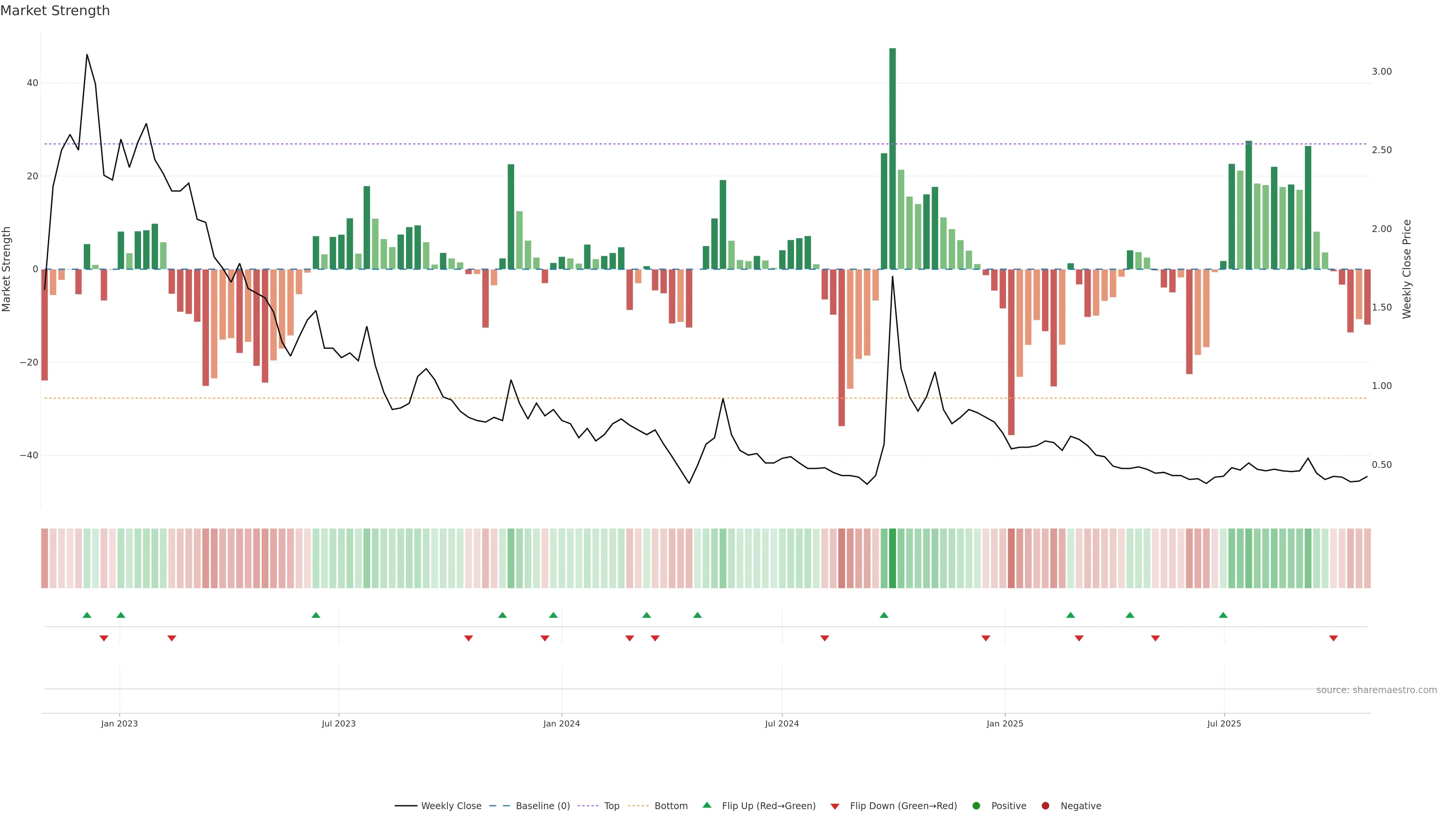Click the Positive green circle legend icon

click(x=976, y=806)
